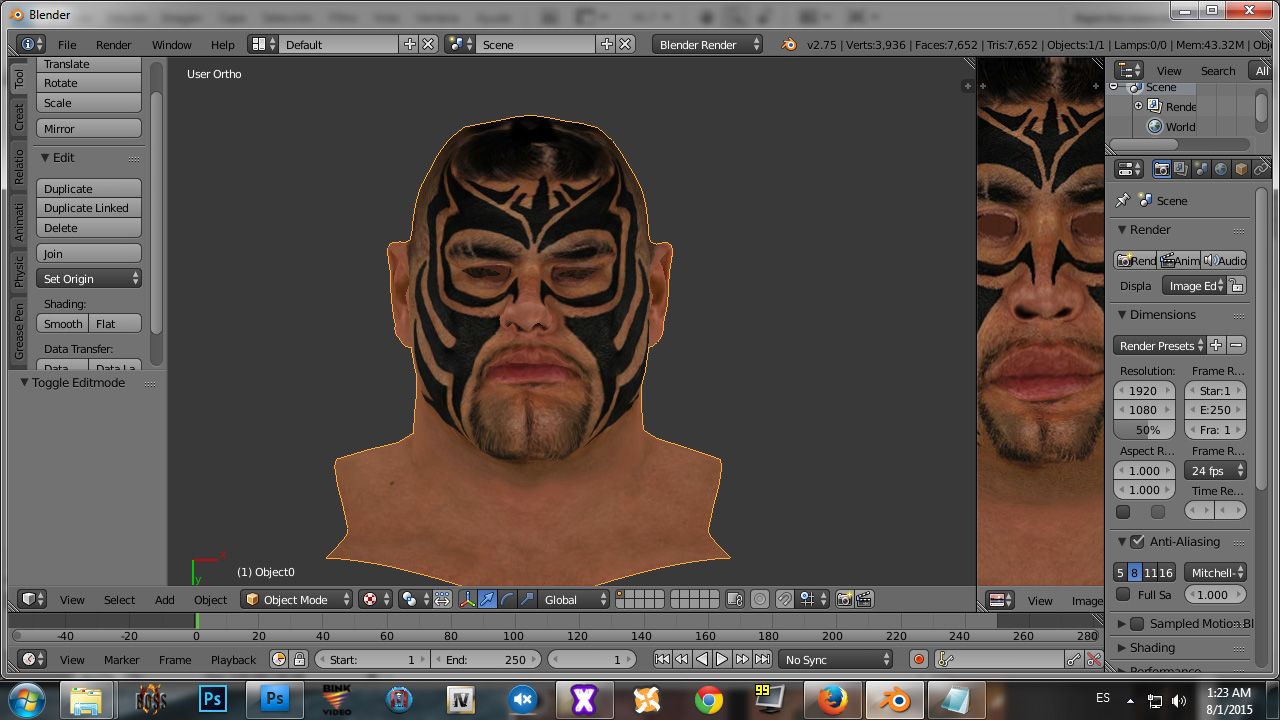Click the Mirror button
This screenshot has width=1280, height=720.
pos(89,129)
